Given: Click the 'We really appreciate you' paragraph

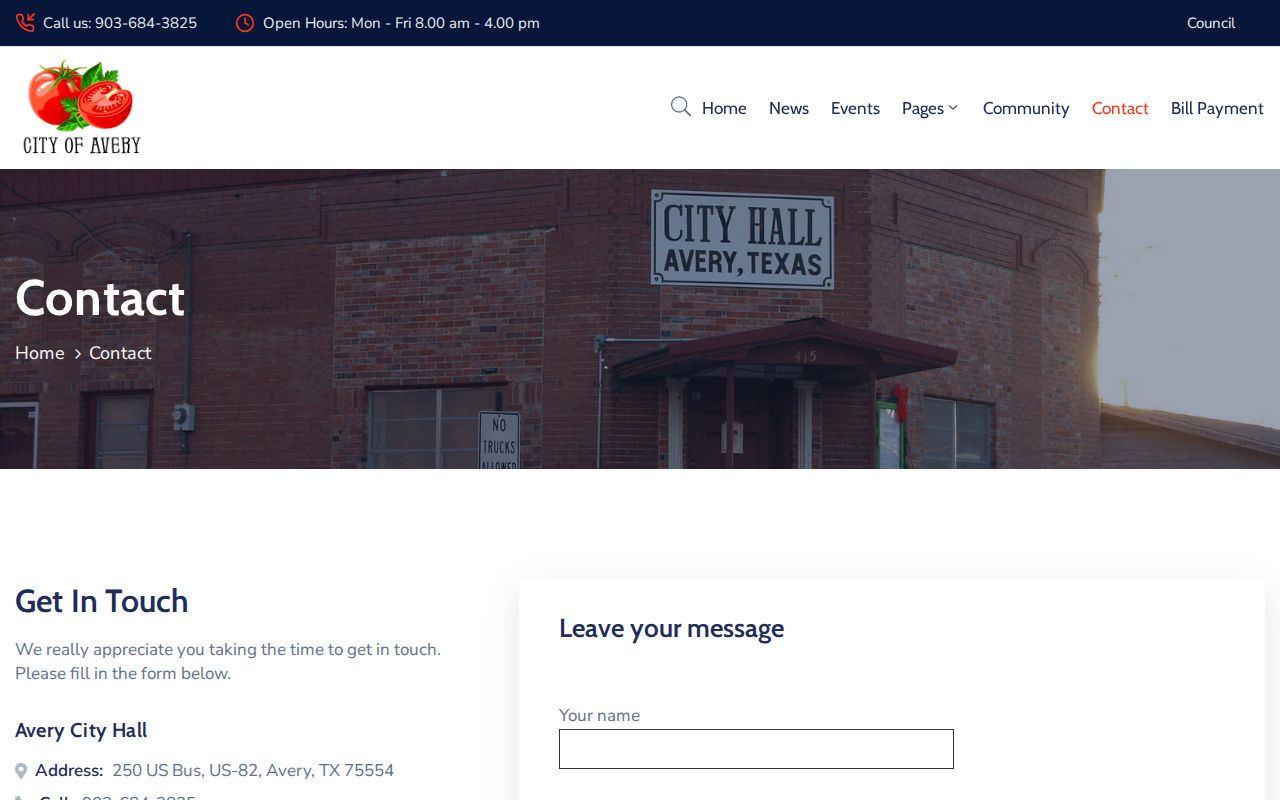Looking at the screenshot, I should [x=228, y=661].
